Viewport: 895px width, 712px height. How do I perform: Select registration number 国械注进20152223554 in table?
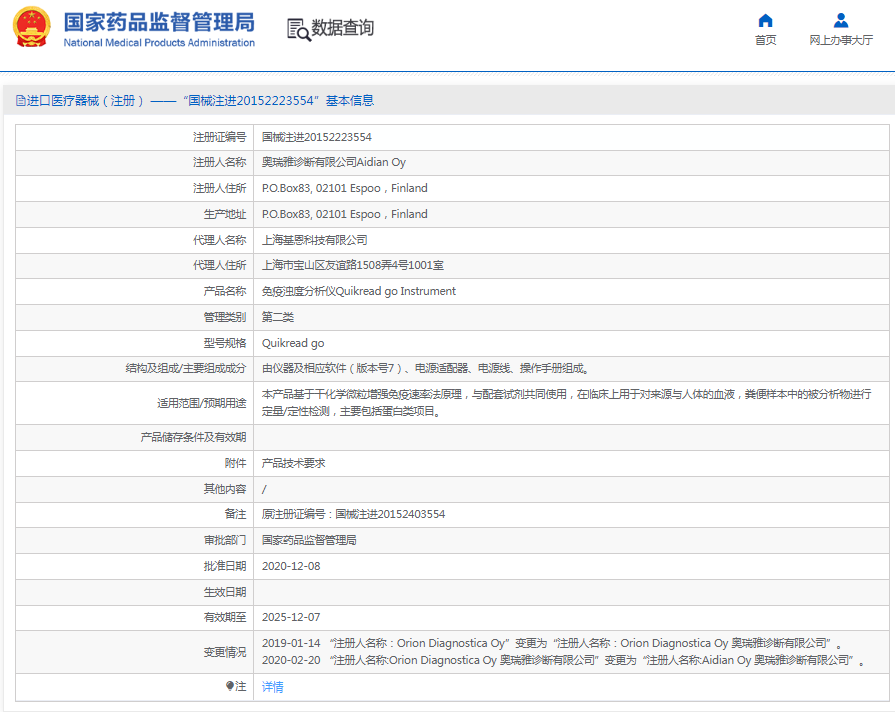click(x=316, y=137)
